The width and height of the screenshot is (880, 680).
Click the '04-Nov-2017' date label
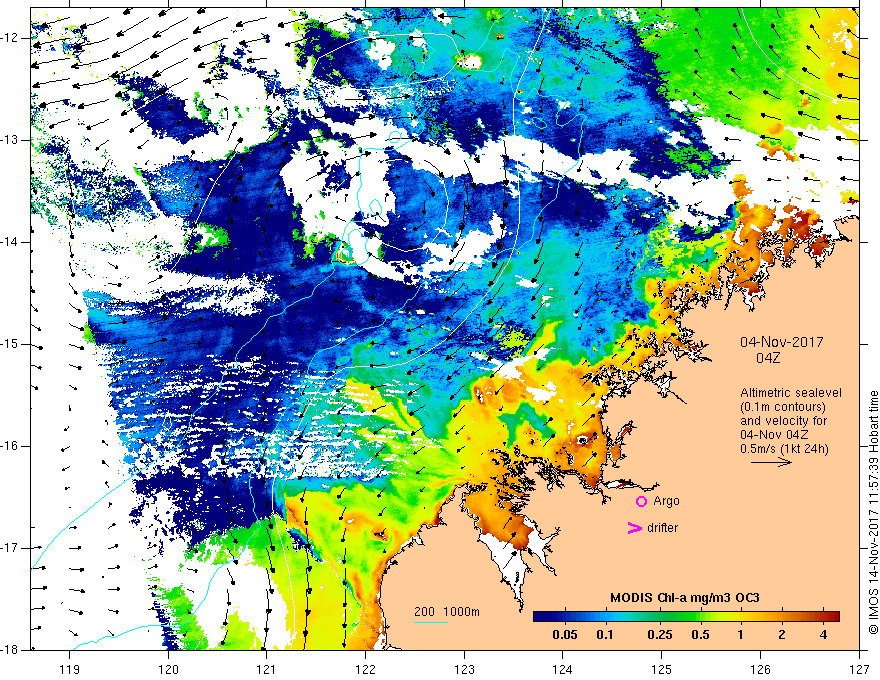[782, 342]
